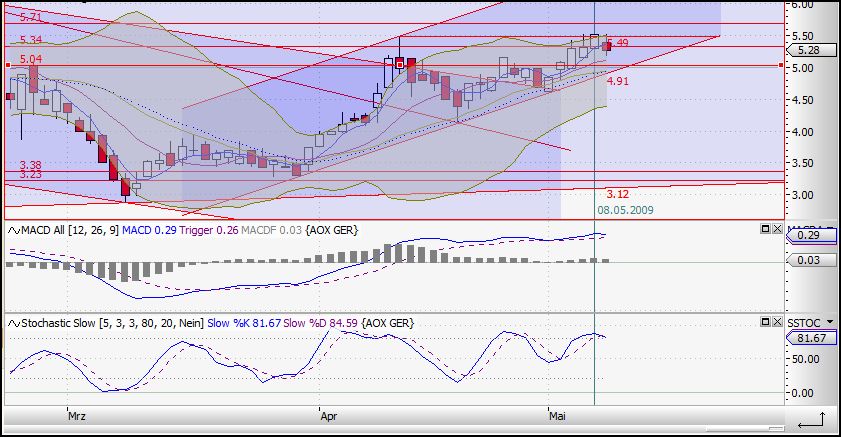841x437 pixels.
Task: Open the SSTOC axis dropdown
Action: pos(830,322)
